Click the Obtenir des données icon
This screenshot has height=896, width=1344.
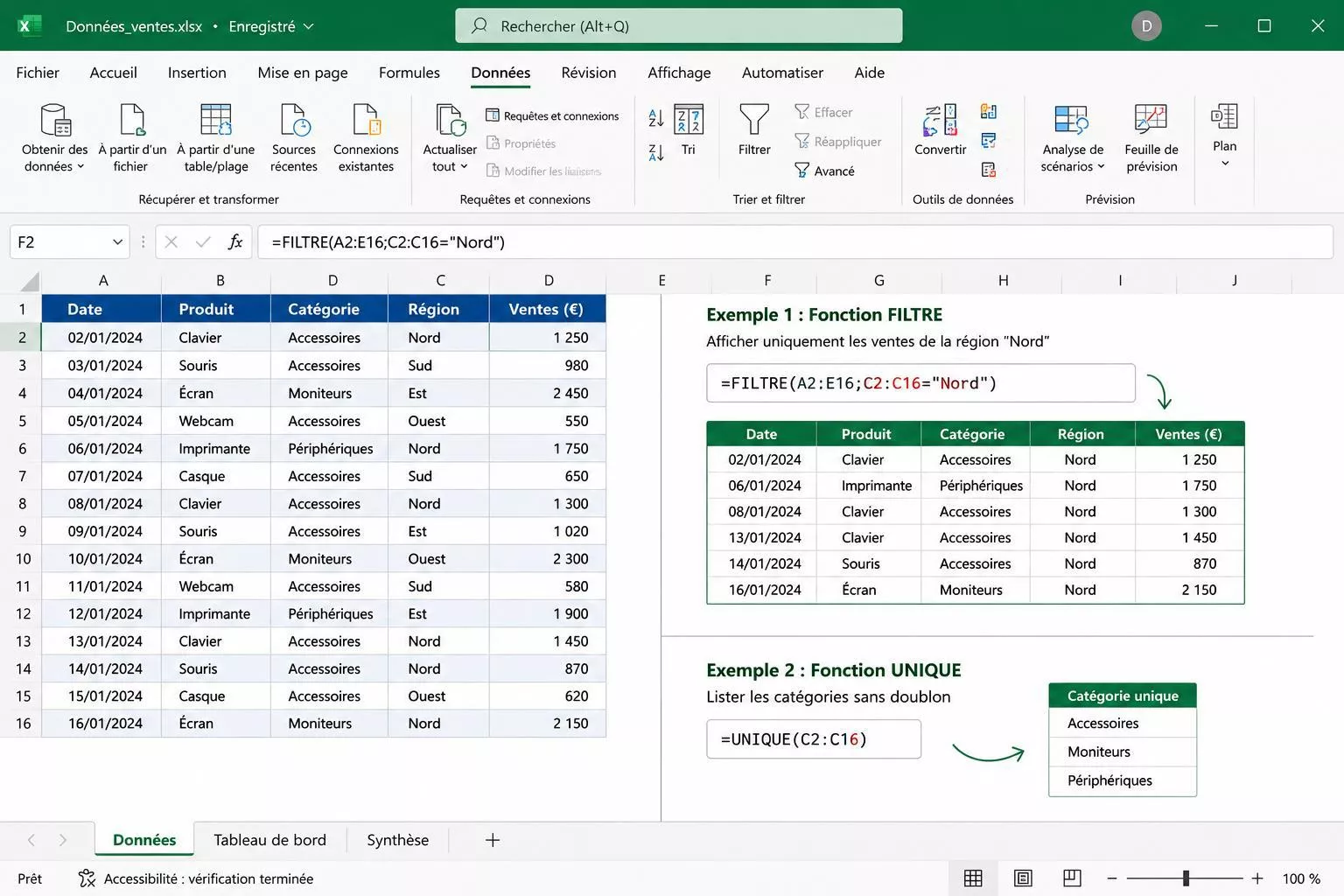pyautogui.click(x=55, y=120)
